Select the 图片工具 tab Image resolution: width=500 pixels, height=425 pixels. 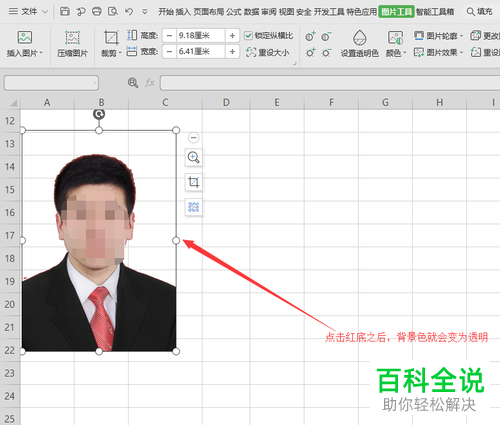(396, 12)
